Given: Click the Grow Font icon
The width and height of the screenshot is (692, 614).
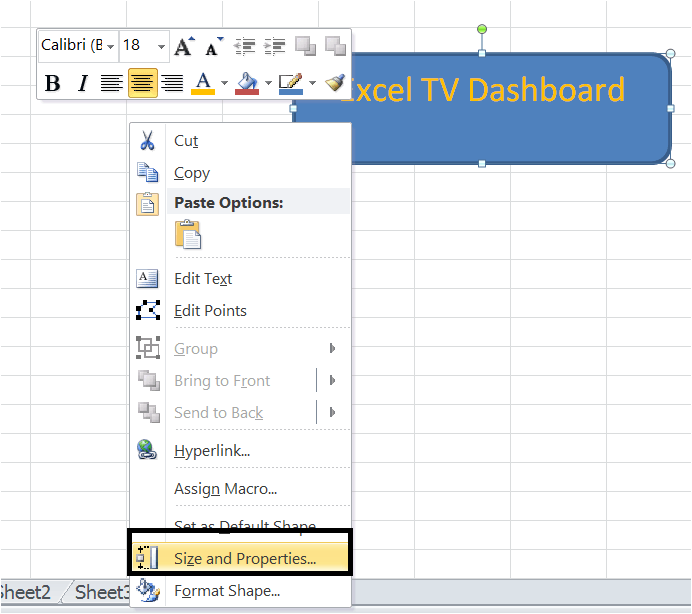Looking at the screenshot, I should (x=184, y=46).
